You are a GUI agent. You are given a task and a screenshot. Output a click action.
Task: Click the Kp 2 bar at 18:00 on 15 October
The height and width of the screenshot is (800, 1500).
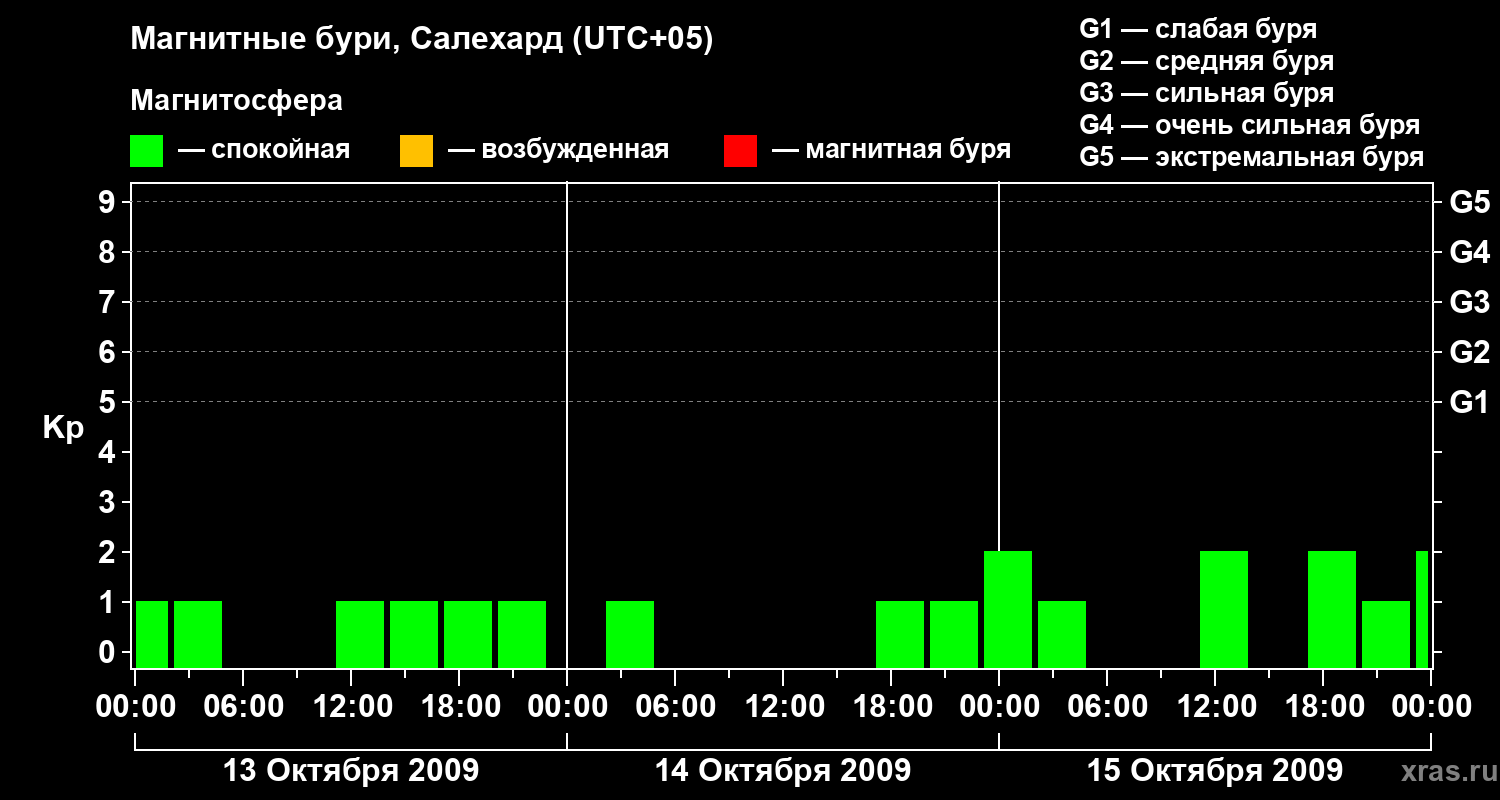coord(1332,609)
